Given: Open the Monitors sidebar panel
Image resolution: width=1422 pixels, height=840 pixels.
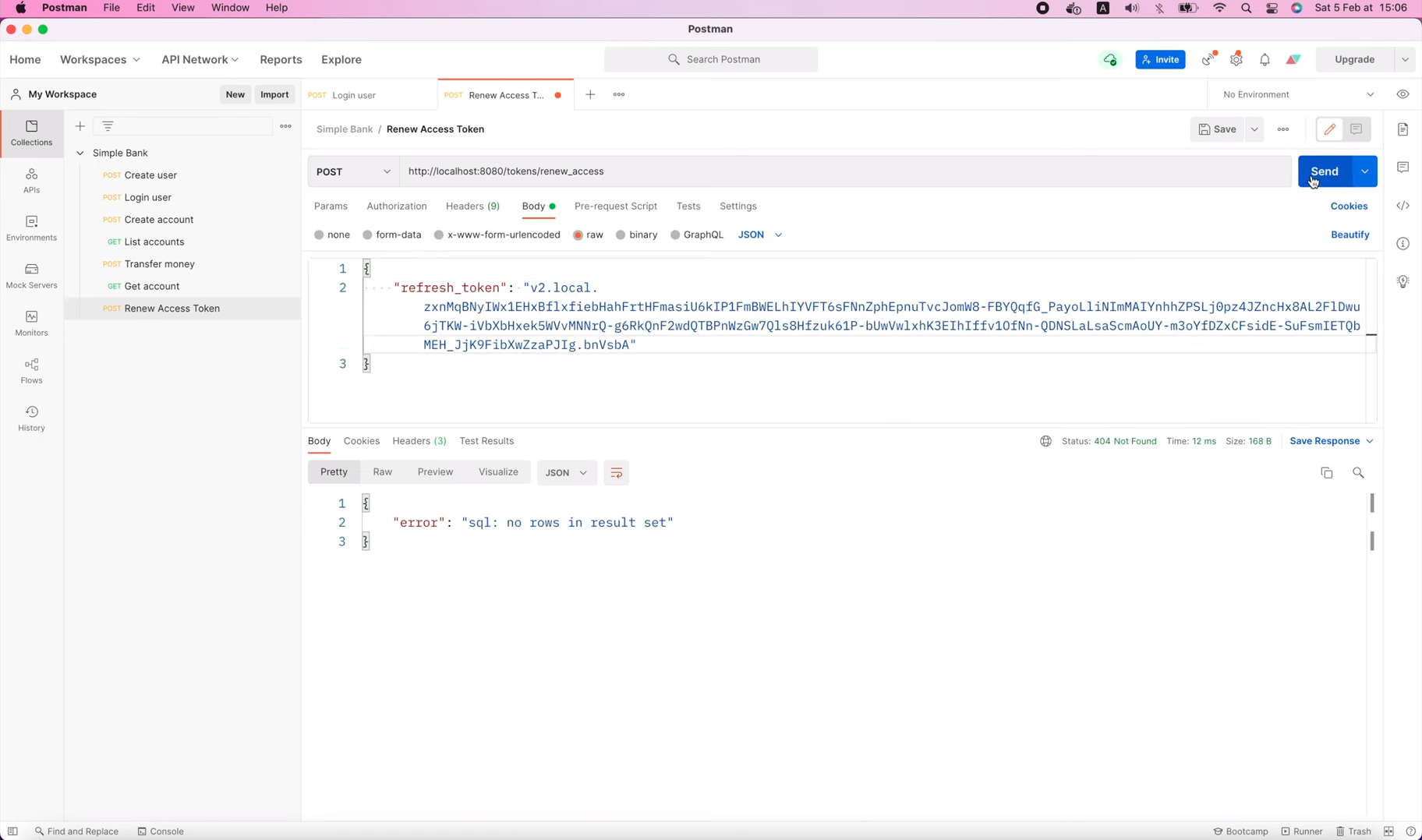Looking at the screenshot, I should (32, 323).
